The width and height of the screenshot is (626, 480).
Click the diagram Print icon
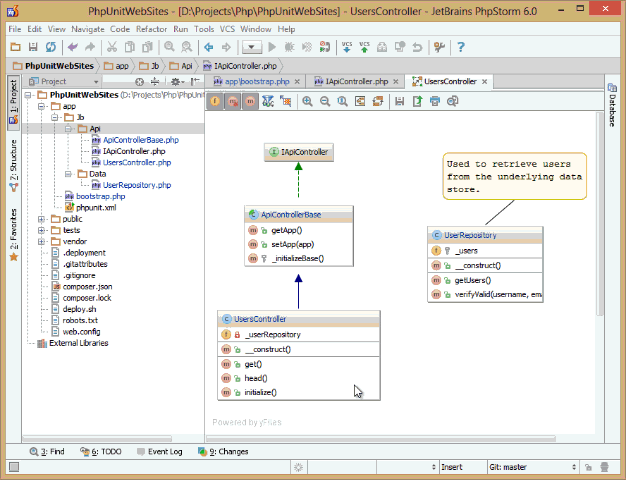435,101
